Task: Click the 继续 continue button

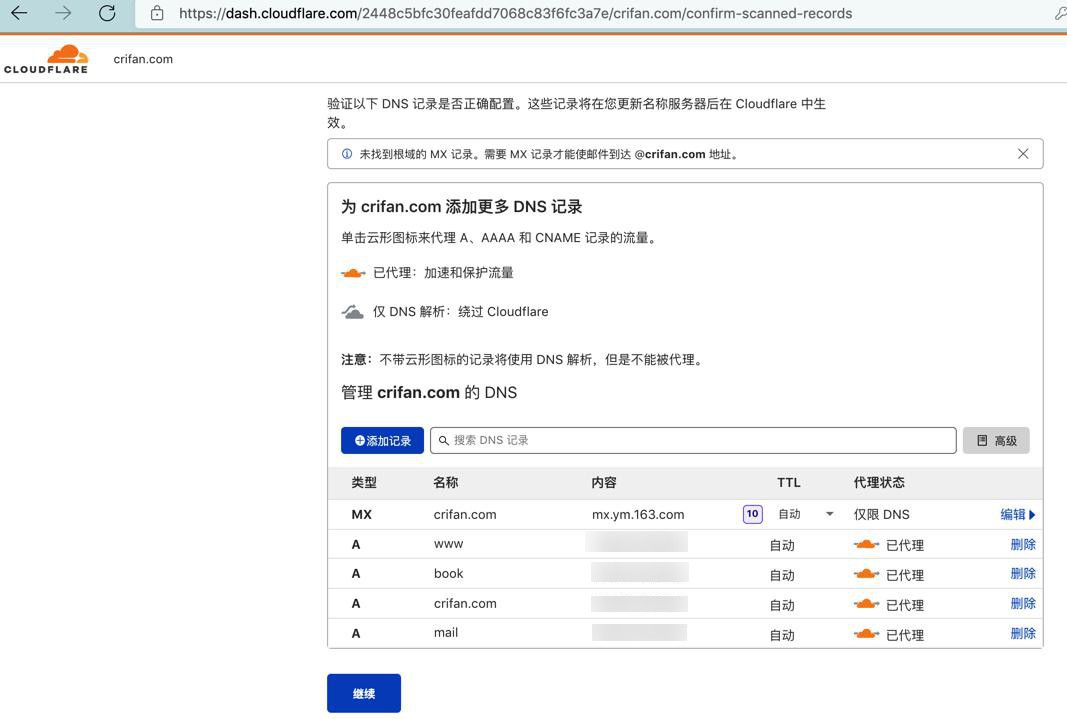Action: 364,693
